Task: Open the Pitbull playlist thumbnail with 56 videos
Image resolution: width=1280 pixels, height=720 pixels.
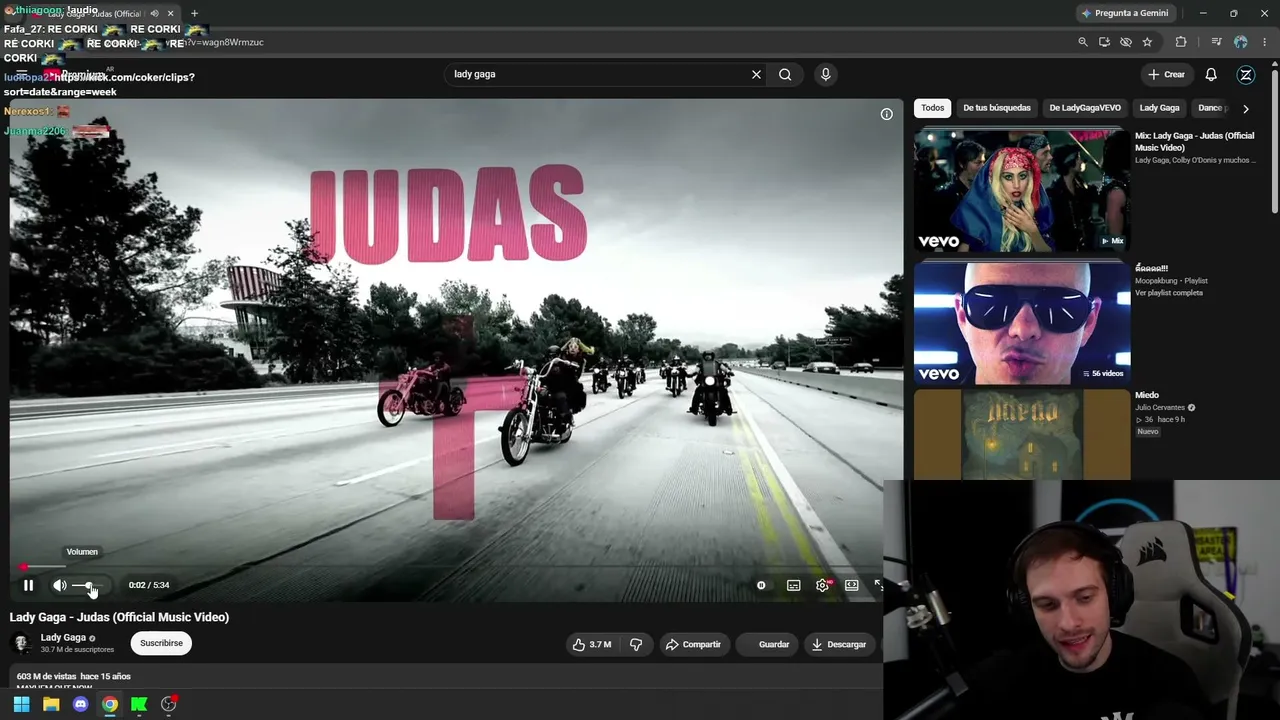Action: pyautogui.click(x=1021, y=323)
